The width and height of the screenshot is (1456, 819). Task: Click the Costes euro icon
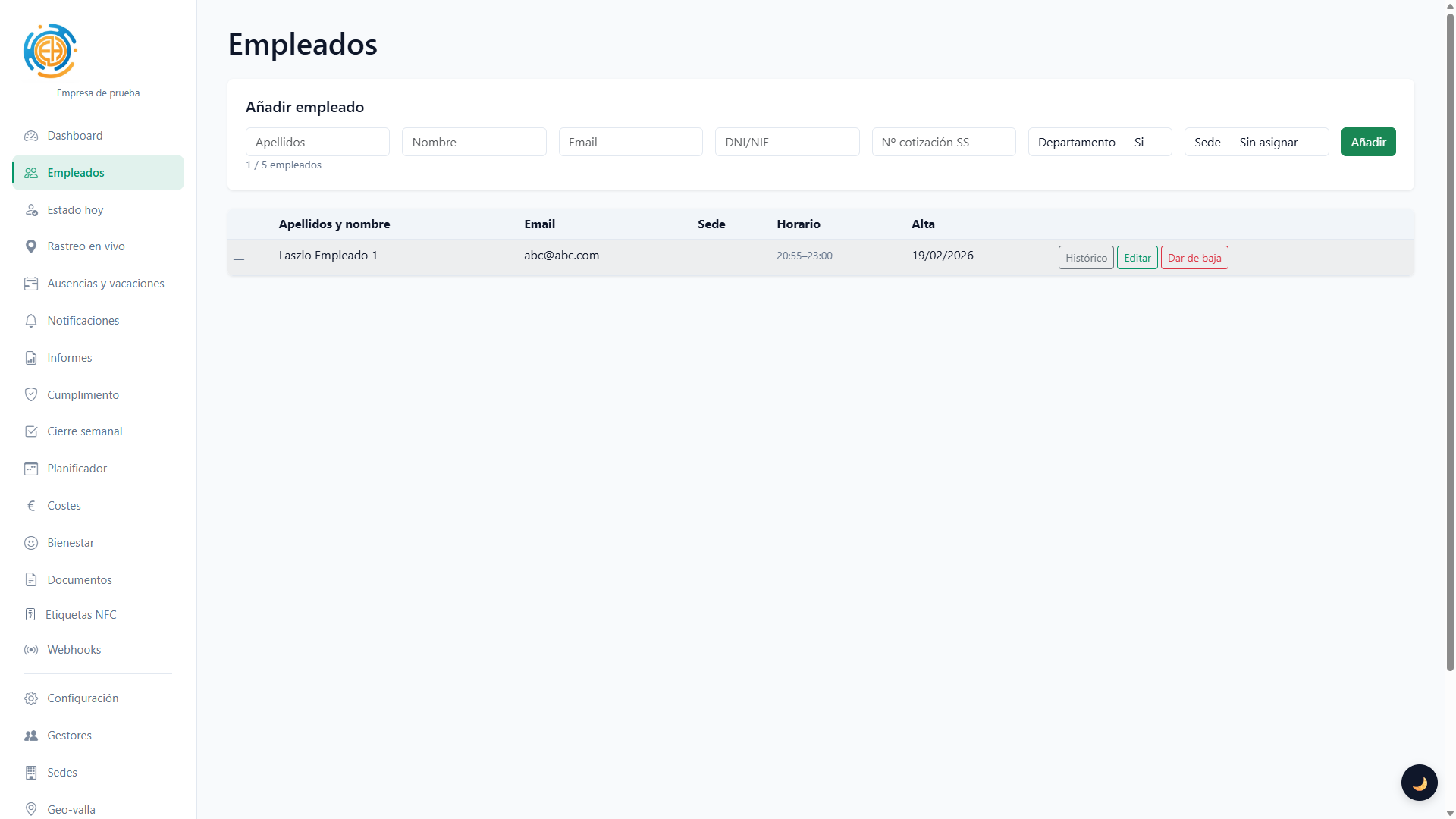[x=31, y=505]
